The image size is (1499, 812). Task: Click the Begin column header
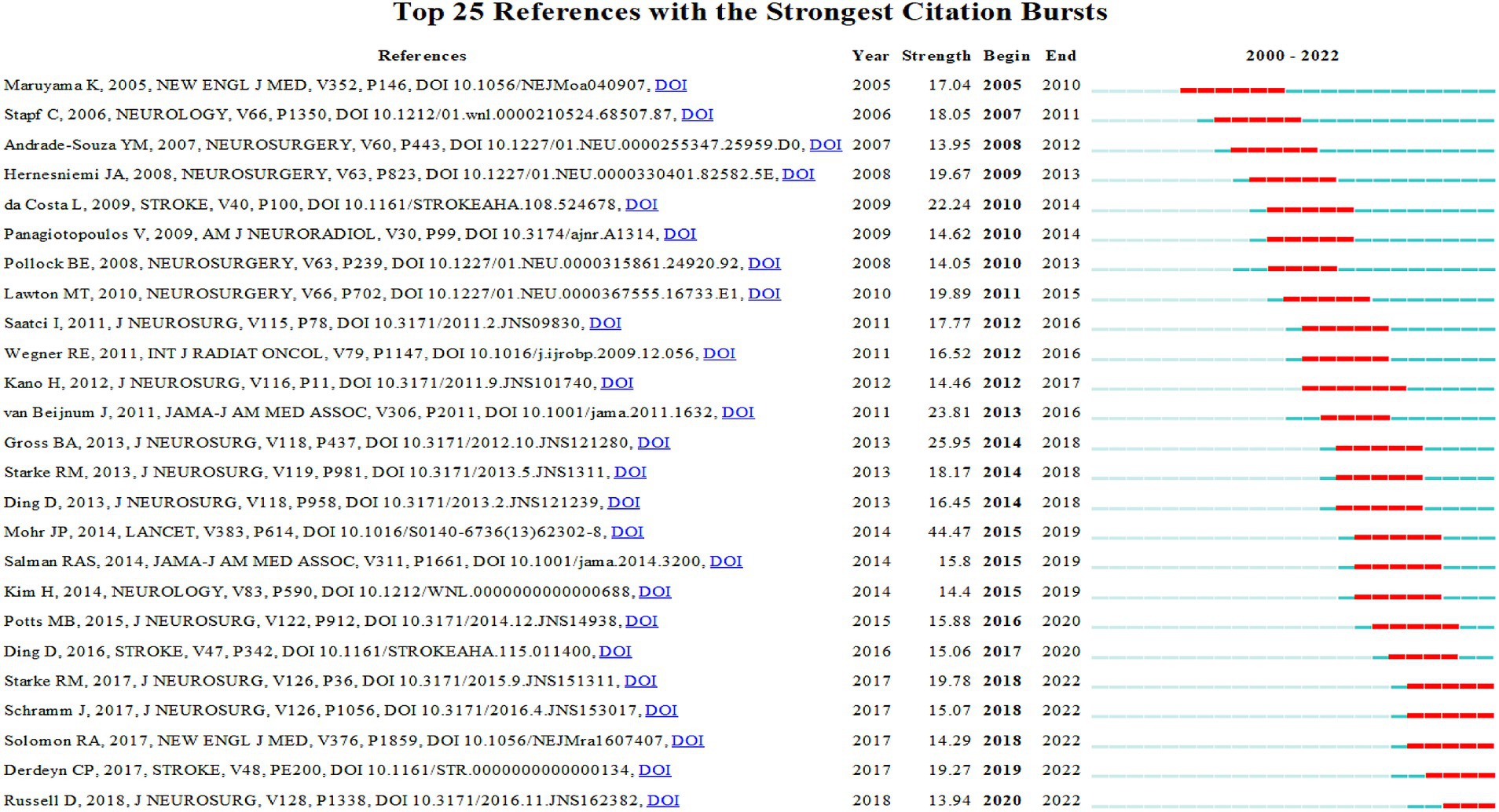(1006, 56)
